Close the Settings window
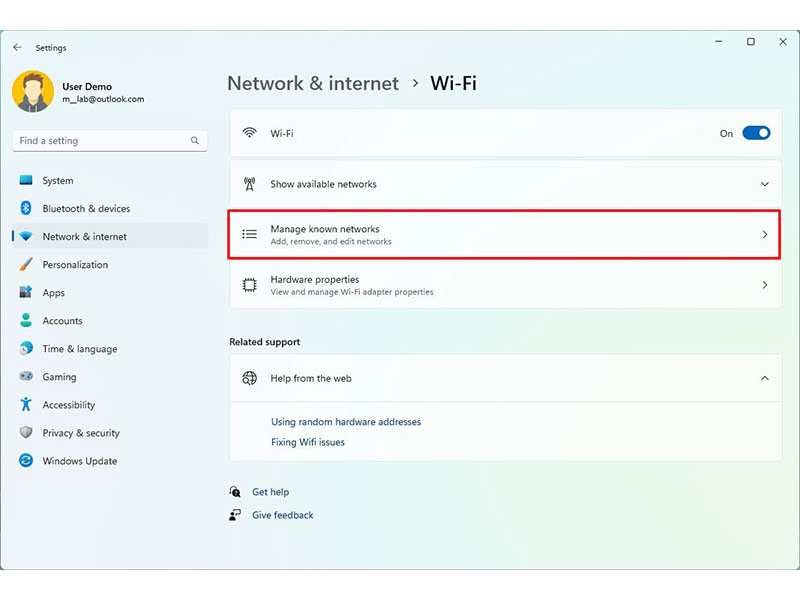 tap(783, 41)
